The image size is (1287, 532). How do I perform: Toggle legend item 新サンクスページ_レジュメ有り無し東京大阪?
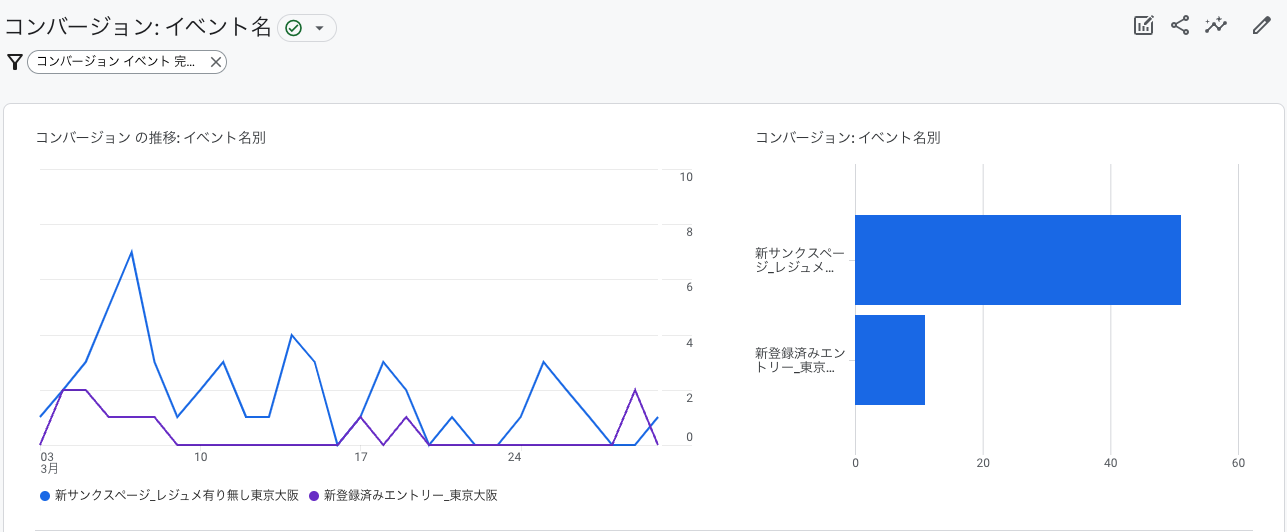[169, 495]
